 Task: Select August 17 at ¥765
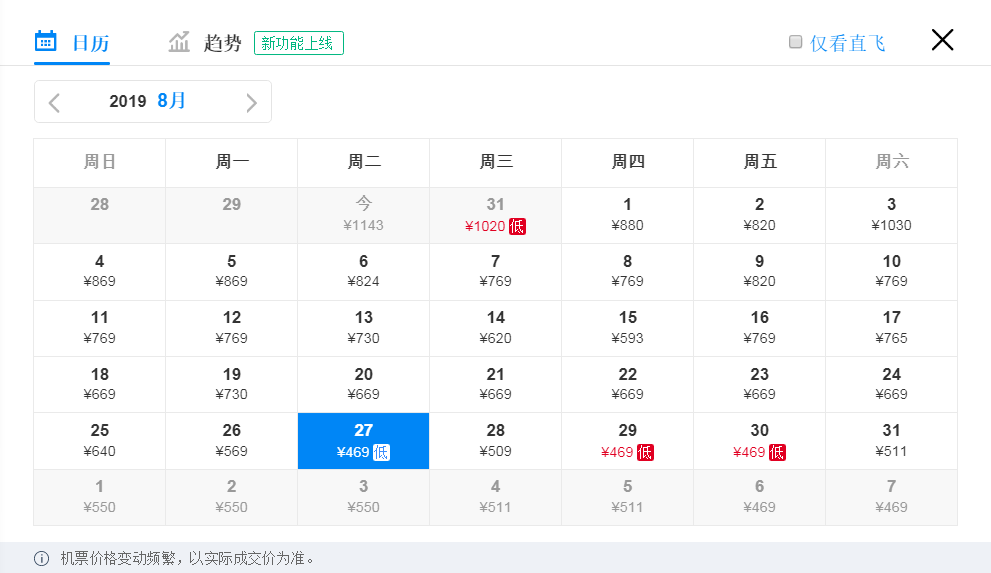[892, 329]
